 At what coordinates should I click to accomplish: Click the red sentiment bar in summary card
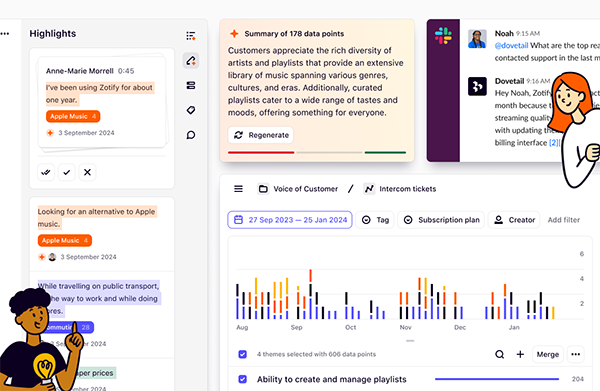coord(261,152)
